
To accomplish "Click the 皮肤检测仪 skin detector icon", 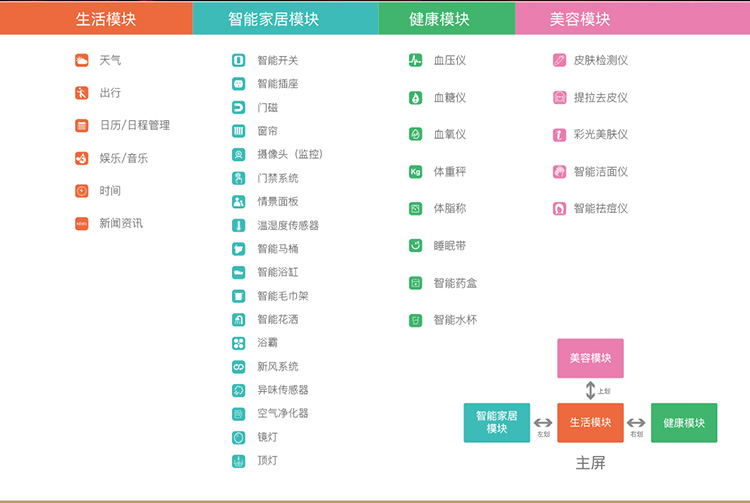I will click(560, 60).
